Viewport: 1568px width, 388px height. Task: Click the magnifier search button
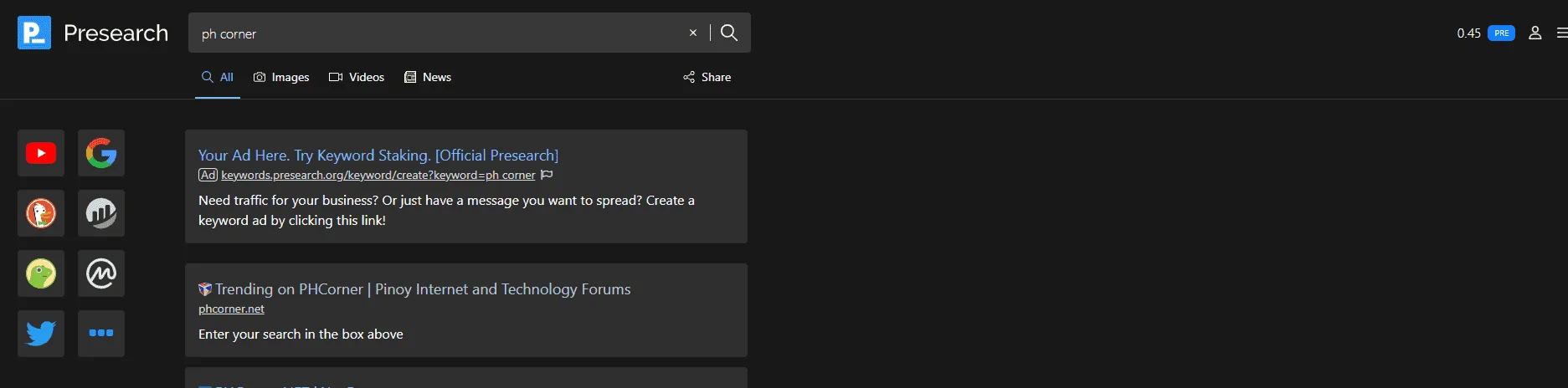click(x=729, y=33)
